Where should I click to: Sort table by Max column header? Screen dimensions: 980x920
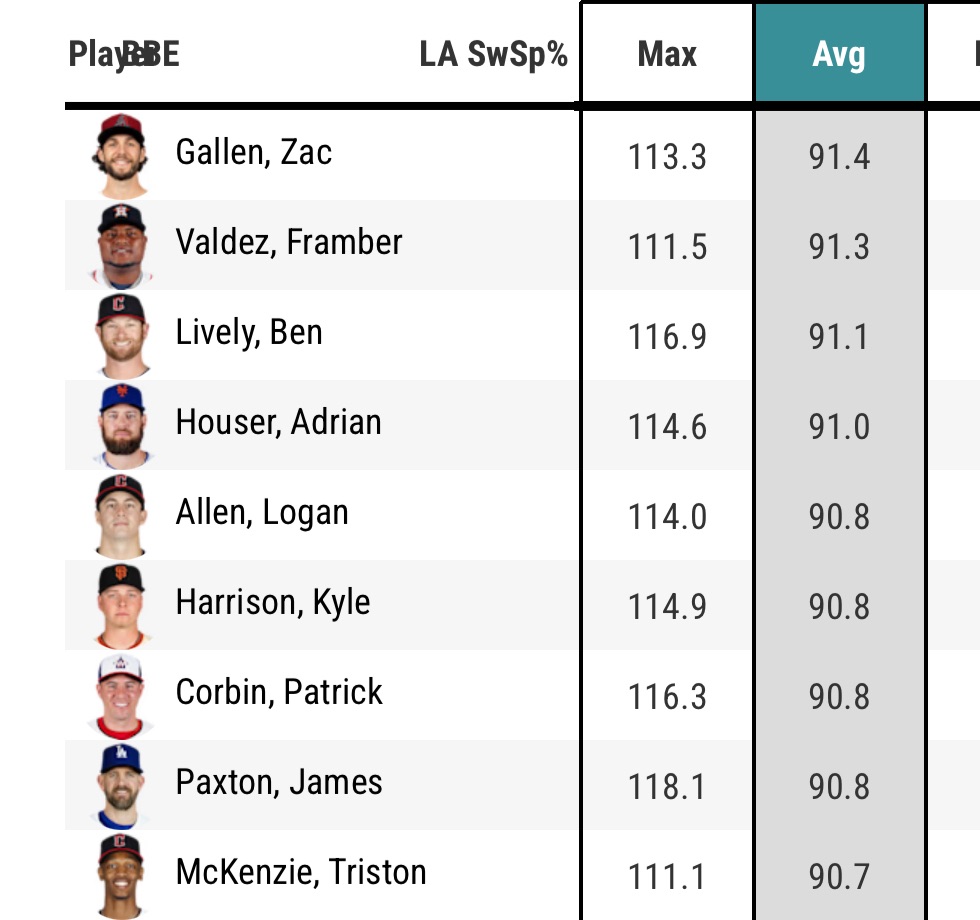pos(667,54)
